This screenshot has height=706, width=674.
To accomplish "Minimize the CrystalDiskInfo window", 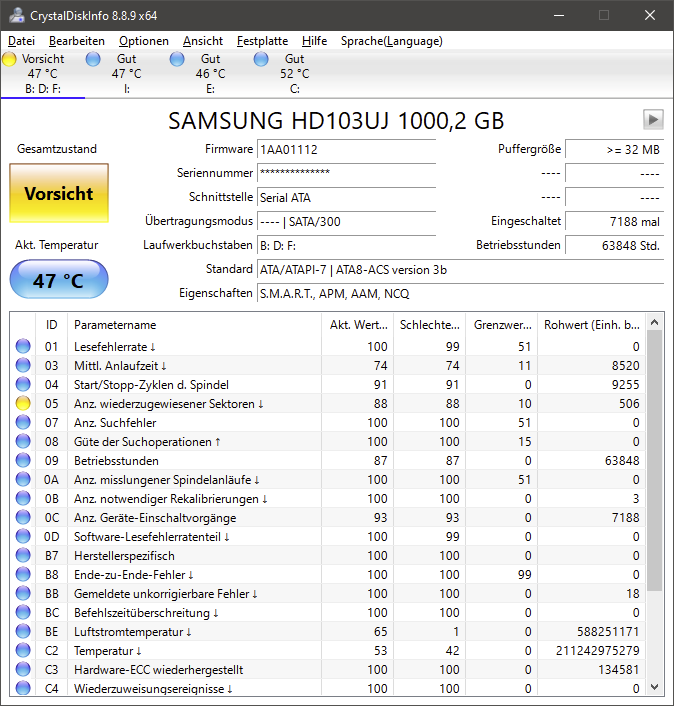I will point(559,15).
